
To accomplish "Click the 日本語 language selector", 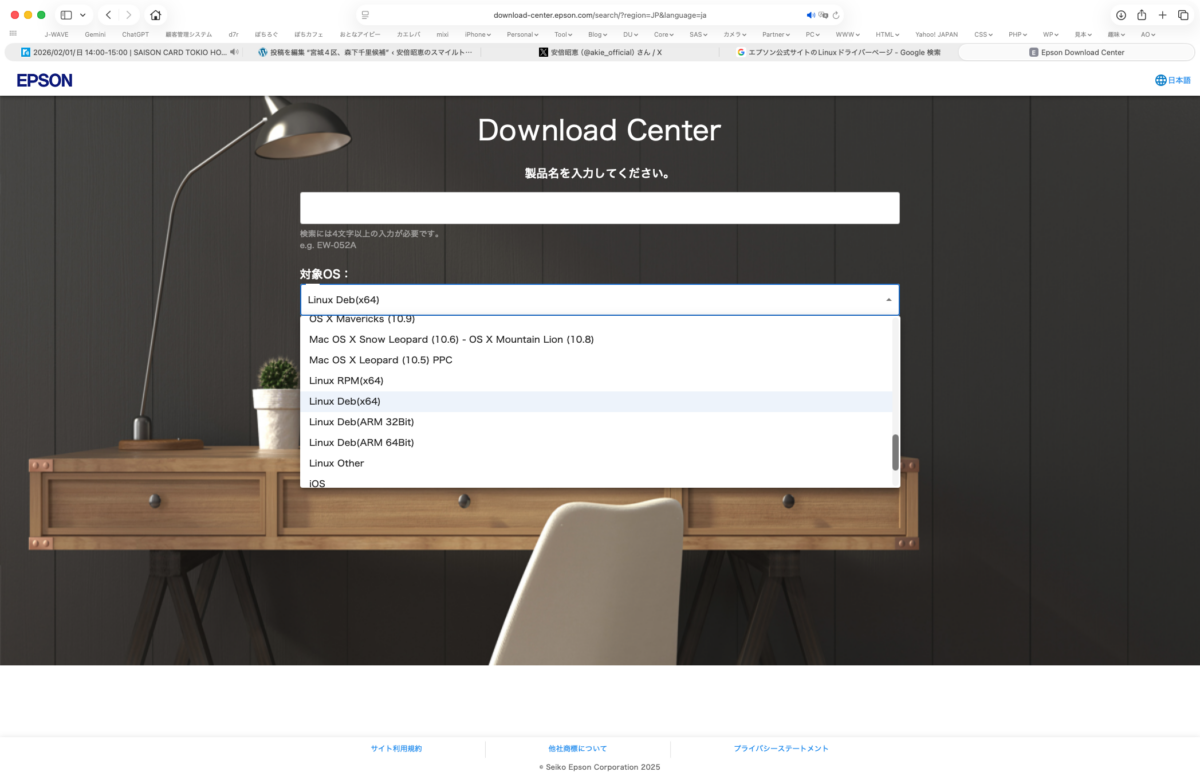I will click(x=1172, y=80).
